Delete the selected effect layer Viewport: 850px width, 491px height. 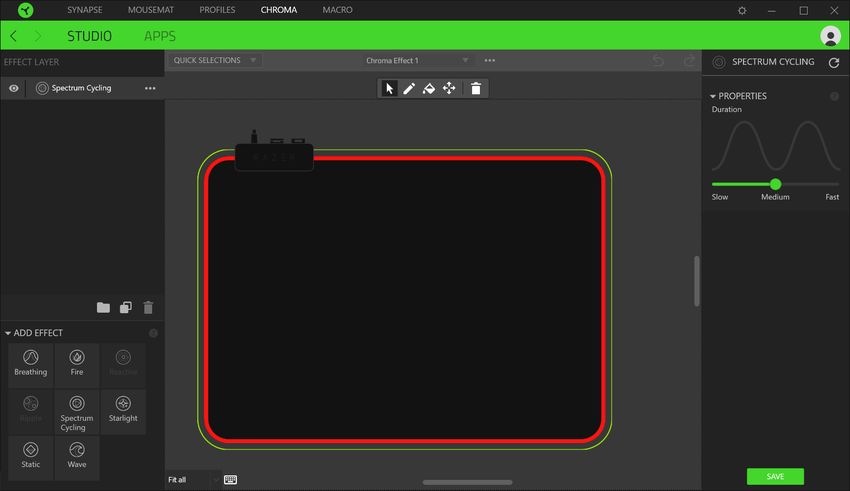[x=148, y=308]
